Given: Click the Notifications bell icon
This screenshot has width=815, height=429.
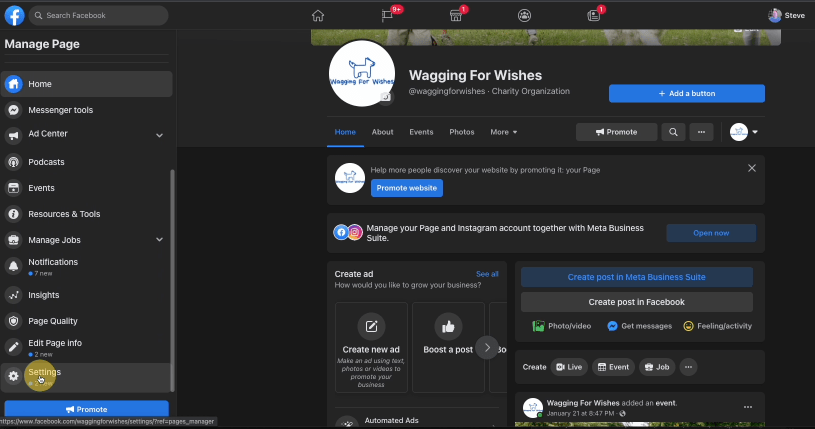Looking at the screenshot, I should [x=14, y=266].
